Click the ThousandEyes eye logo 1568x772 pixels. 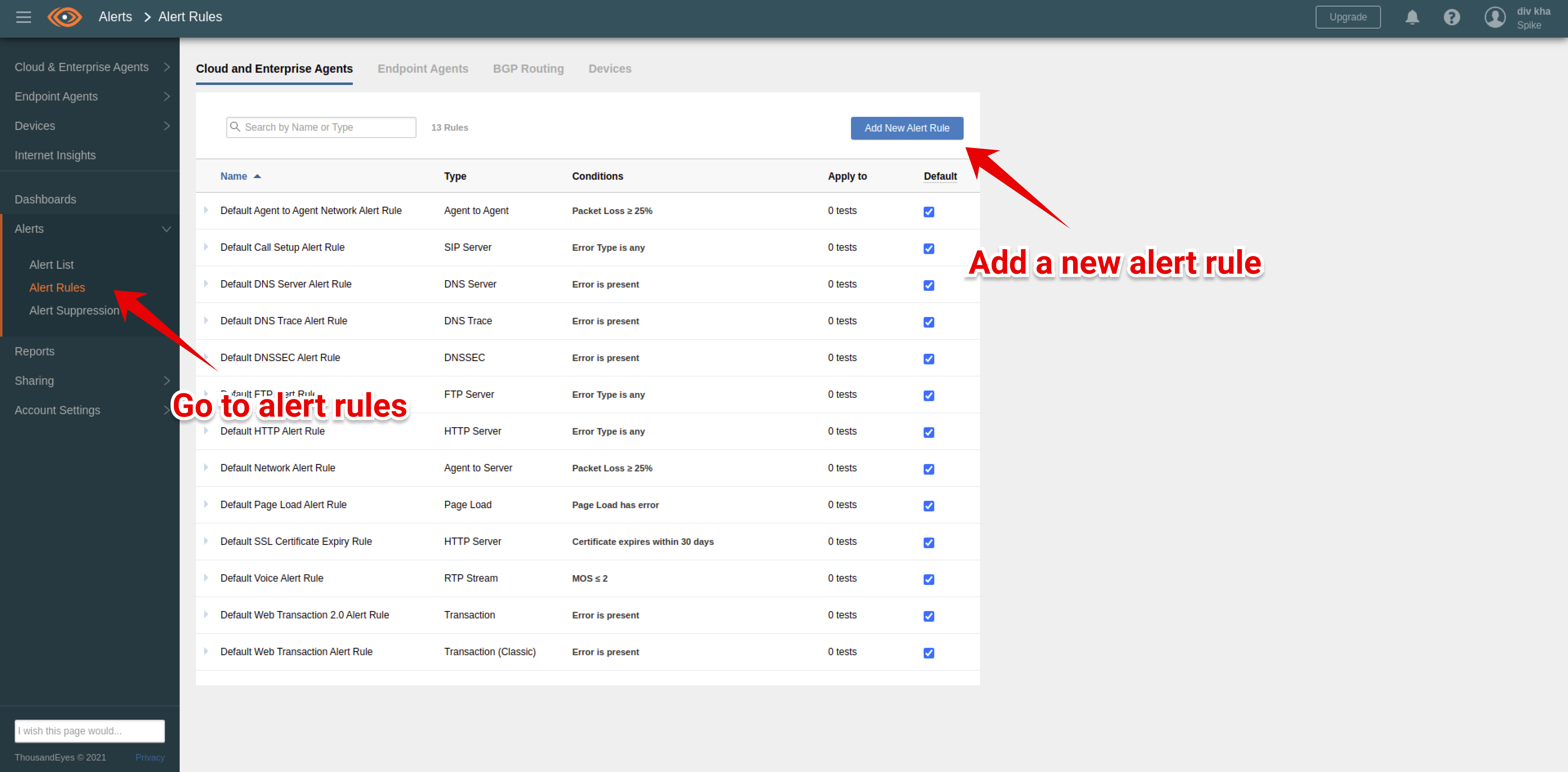[65, 17]
